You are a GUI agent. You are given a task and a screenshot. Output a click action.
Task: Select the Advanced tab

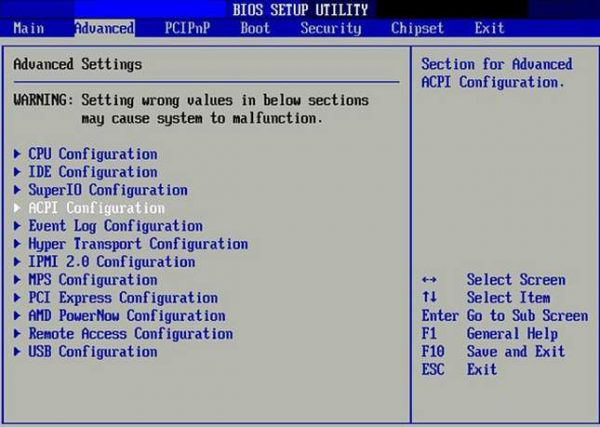tap(104, 28)
